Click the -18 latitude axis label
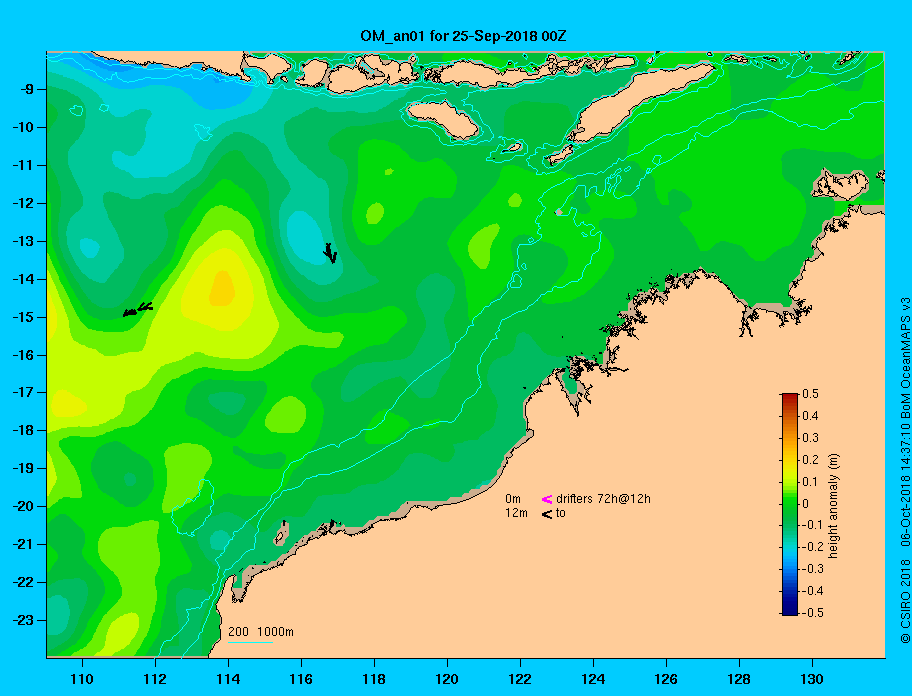912x696 pixels. click(x=23, y=430)
